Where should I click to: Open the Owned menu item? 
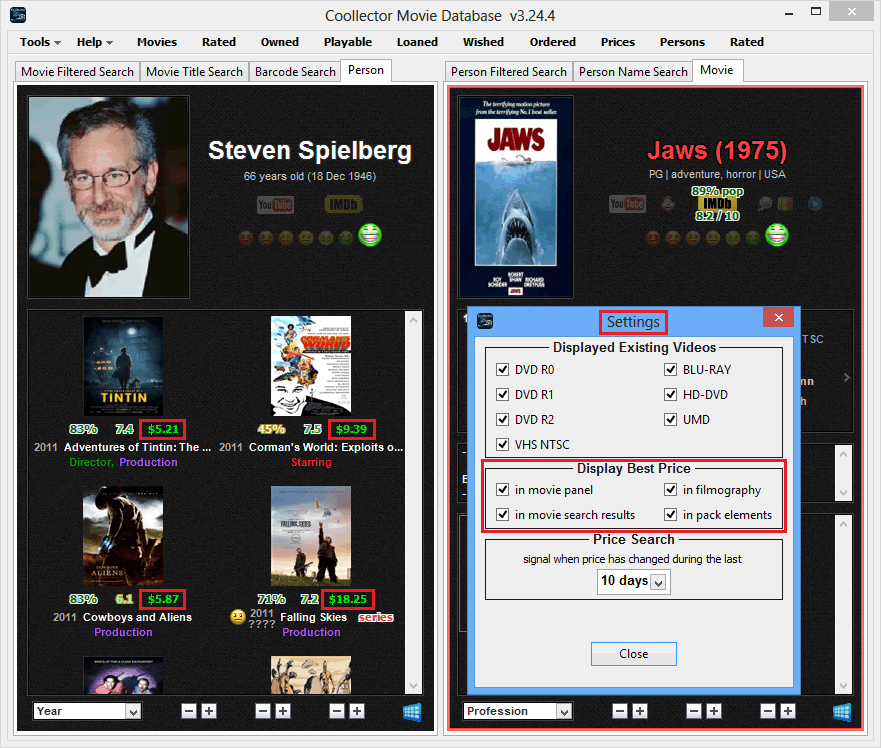click(280, 42)
